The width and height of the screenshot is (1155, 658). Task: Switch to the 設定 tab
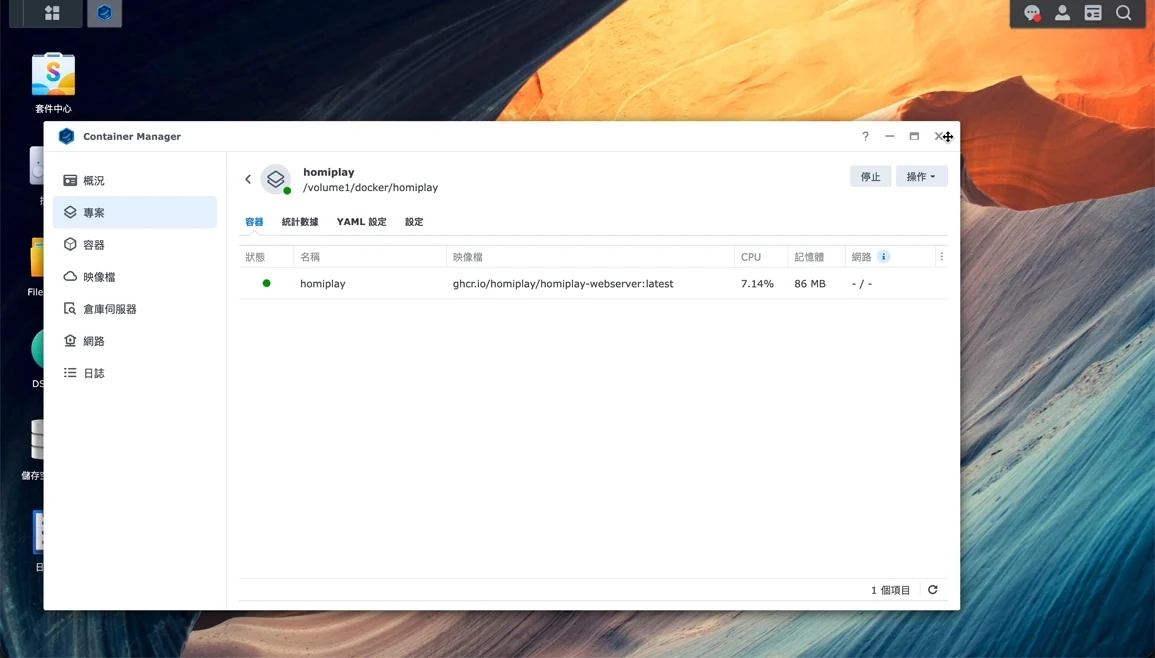(x=414, y=222)
